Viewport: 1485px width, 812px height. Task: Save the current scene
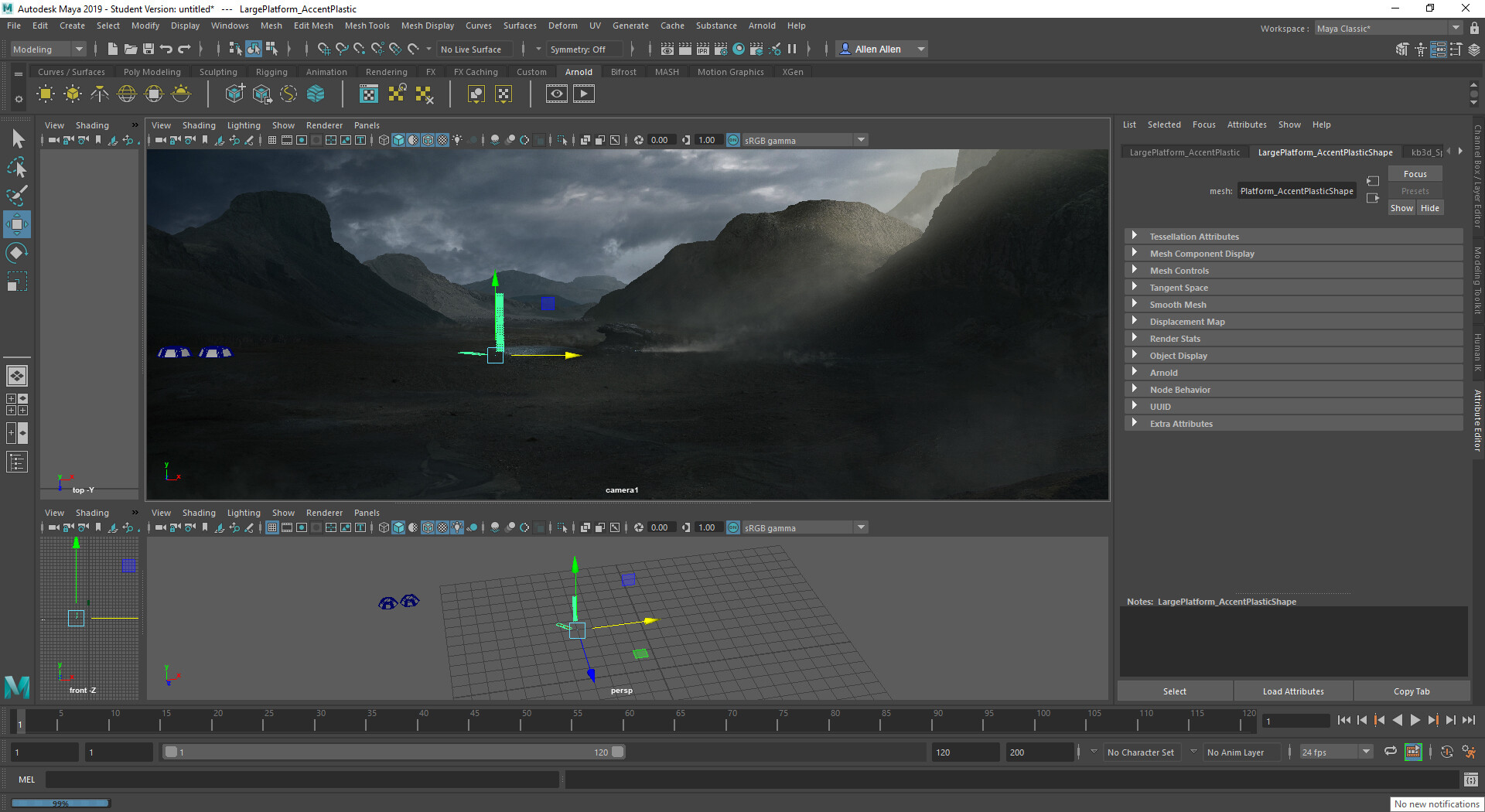point(148,49)
